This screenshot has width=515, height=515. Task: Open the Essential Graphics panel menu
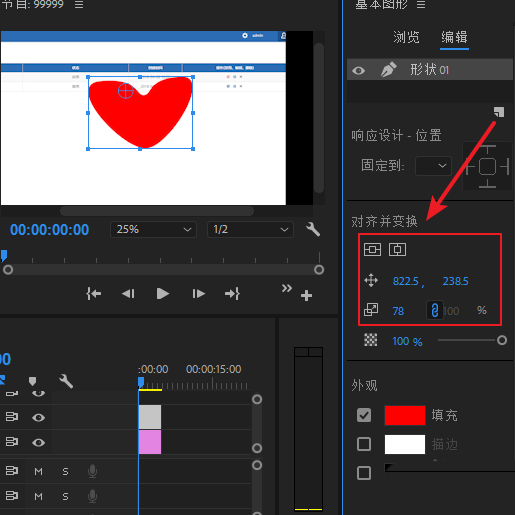pos(421,5)
